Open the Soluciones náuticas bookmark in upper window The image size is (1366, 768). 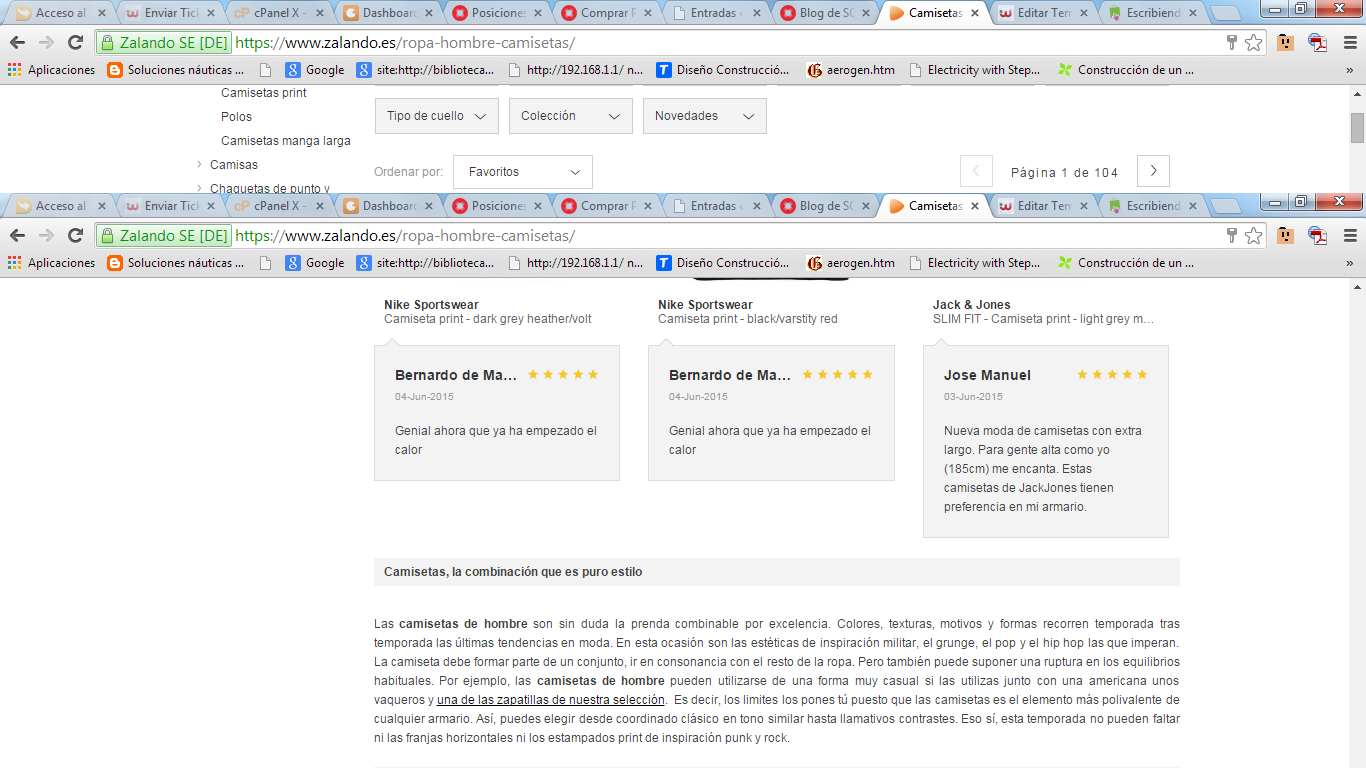tap(176, 70)
